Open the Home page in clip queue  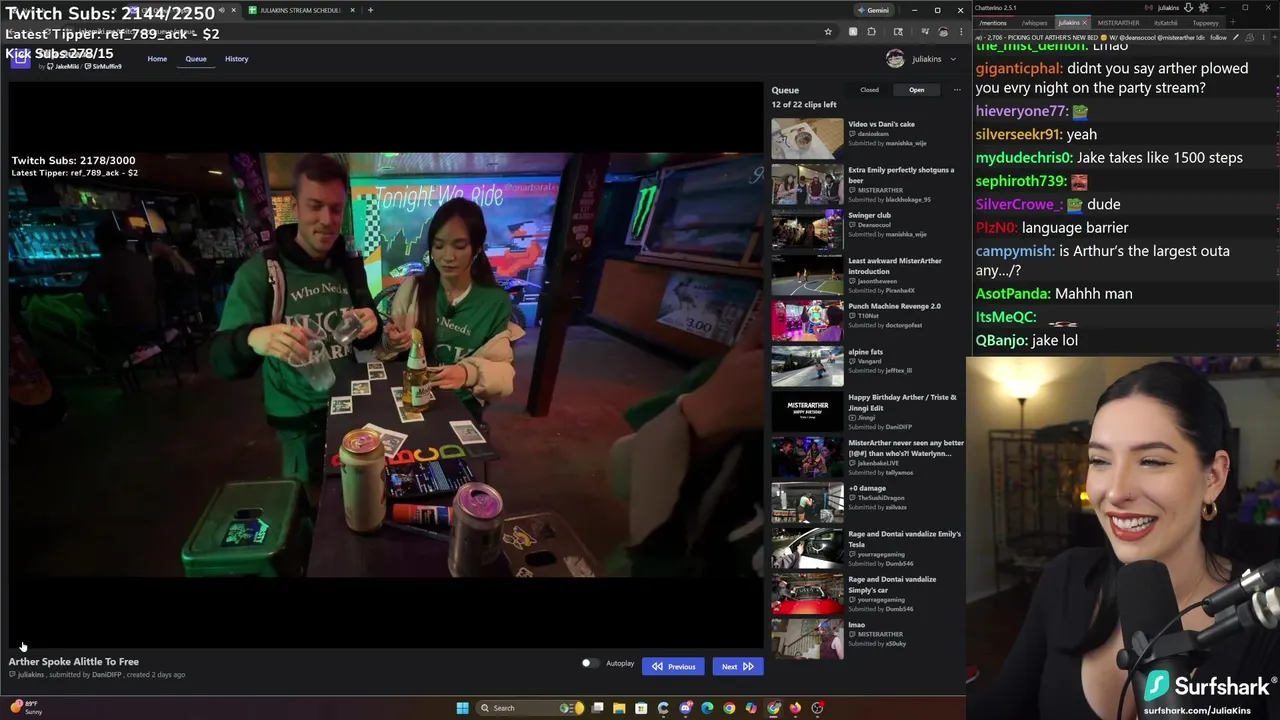[x=157, y=58]
